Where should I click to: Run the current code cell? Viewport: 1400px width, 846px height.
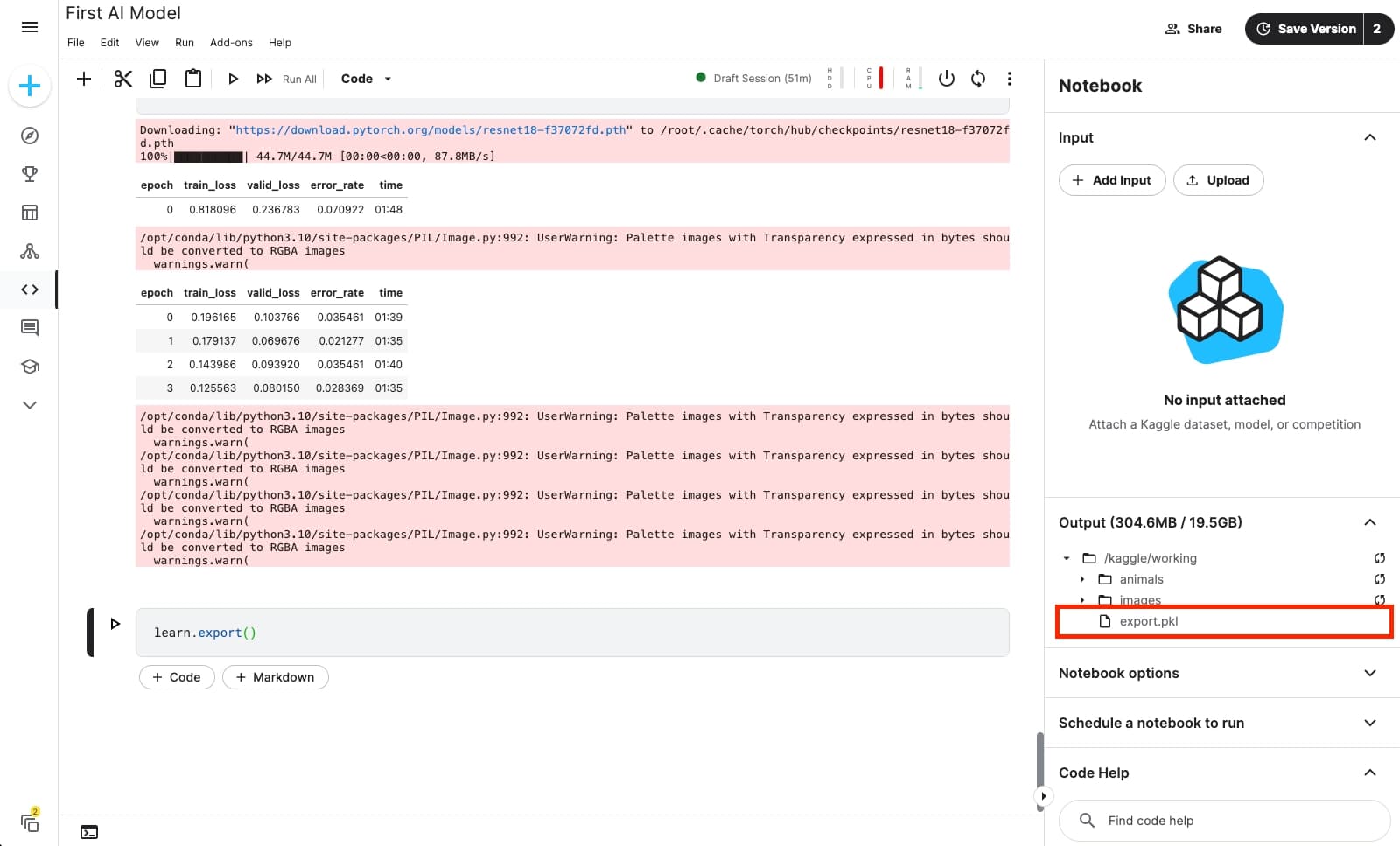pos(233,78)
